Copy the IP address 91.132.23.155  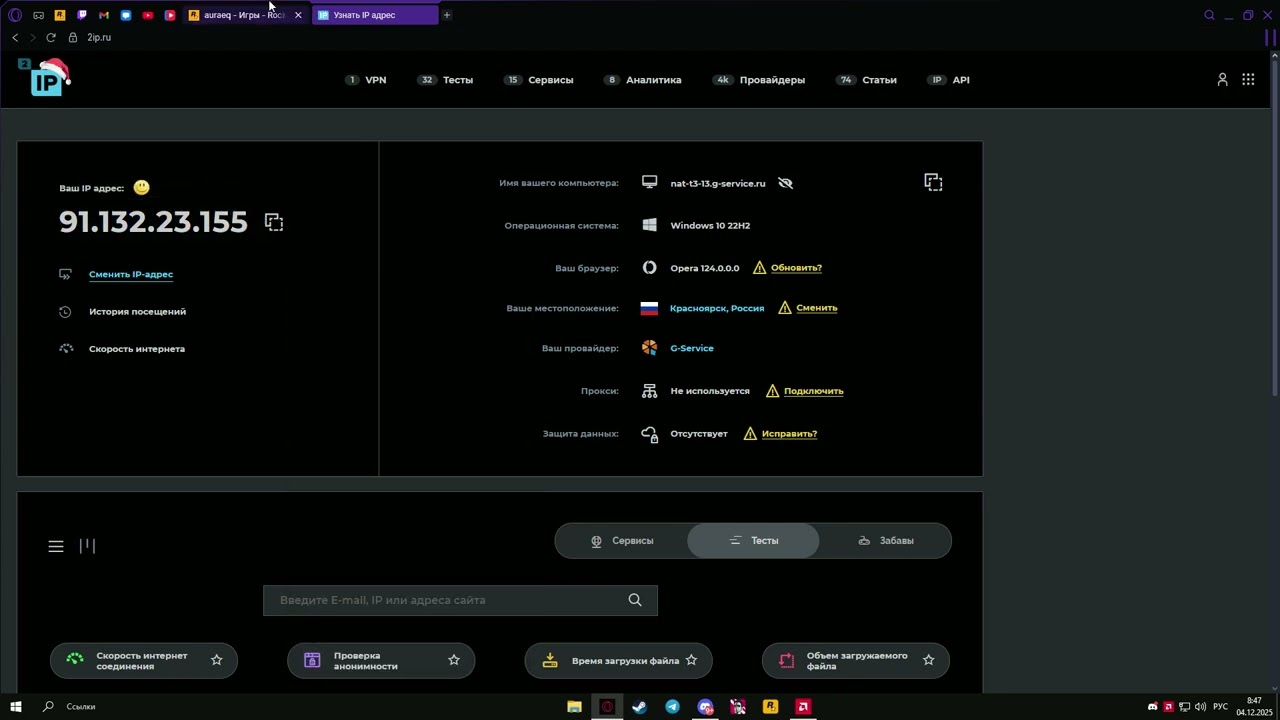coord(274,222)
